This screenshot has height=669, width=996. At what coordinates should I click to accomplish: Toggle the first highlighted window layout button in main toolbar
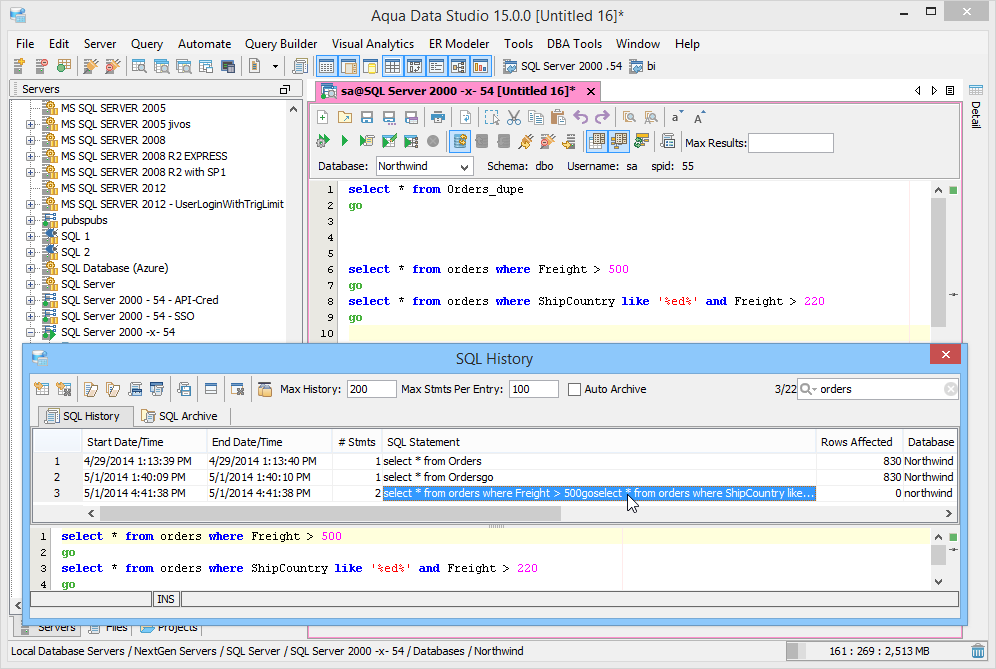coord(327,66)
